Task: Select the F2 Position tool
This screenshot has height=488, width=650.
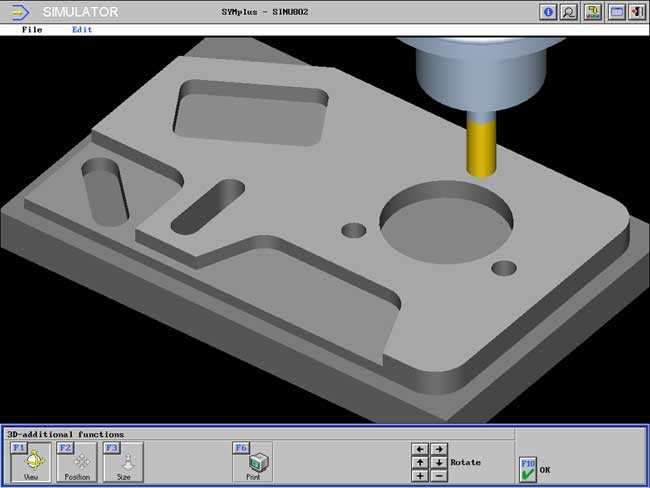Action: (77, 462)
